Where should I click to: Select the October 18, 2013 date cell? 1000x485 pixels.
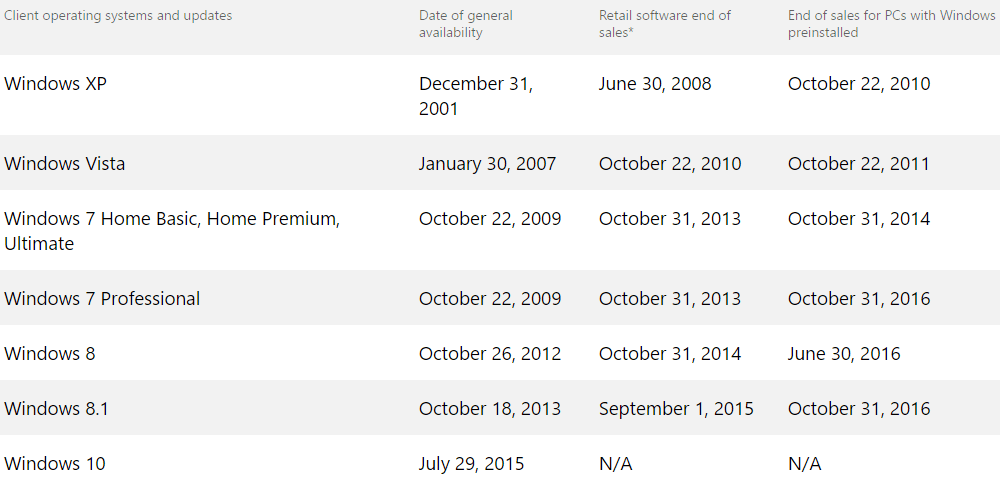click(490, 409)
